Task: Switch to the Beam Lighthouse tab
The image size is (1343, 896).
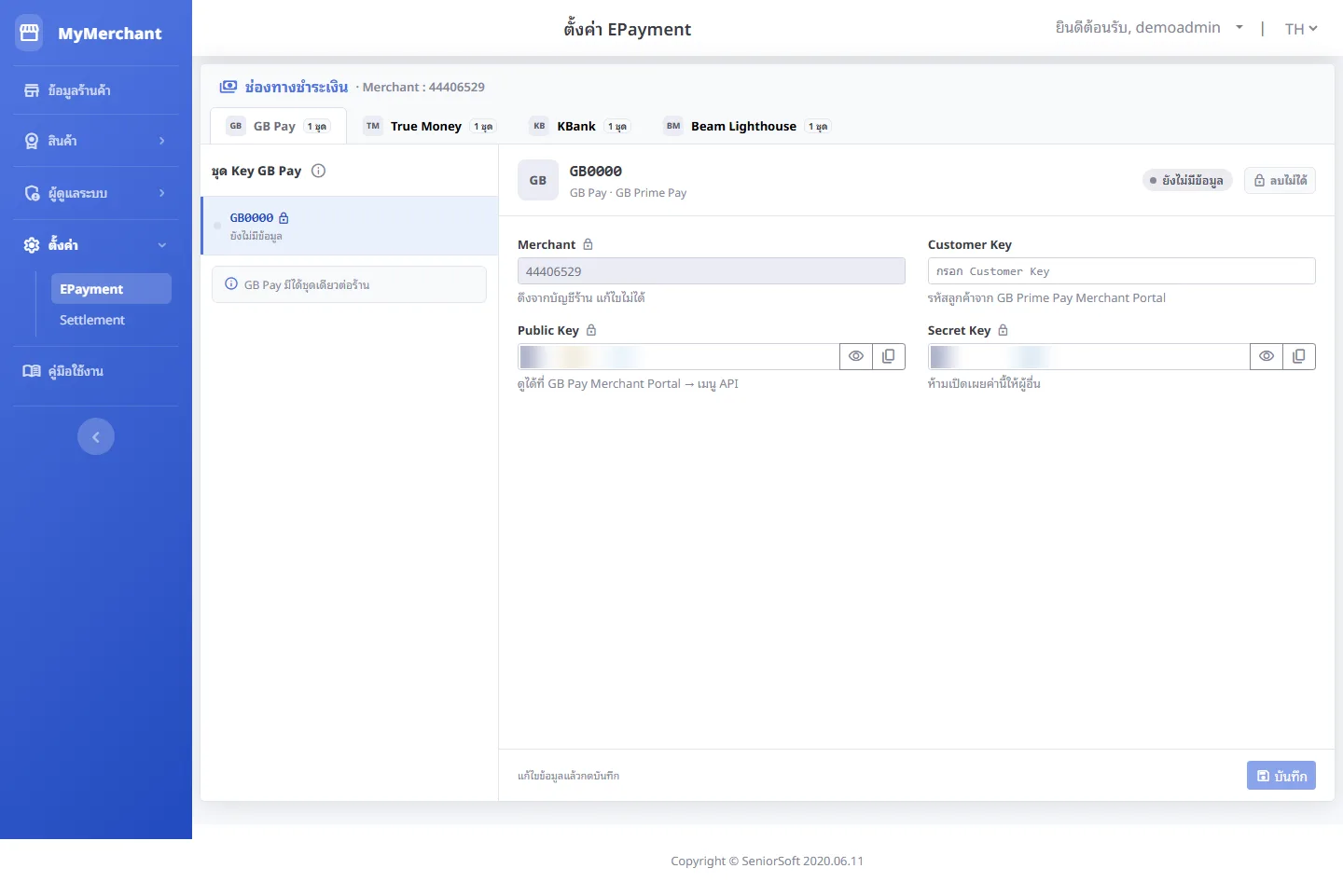Action: point(746,126)
